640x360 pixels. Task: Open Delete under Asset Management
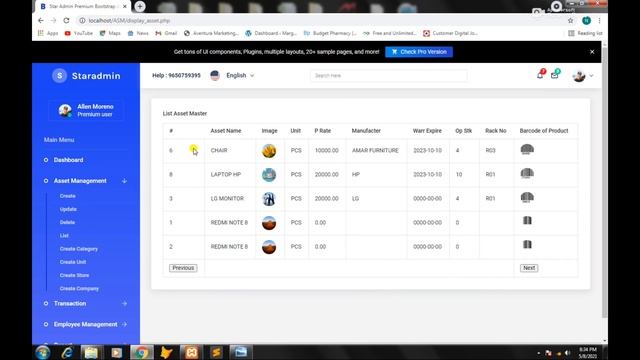pyautogui.click(x=67, y=222)
